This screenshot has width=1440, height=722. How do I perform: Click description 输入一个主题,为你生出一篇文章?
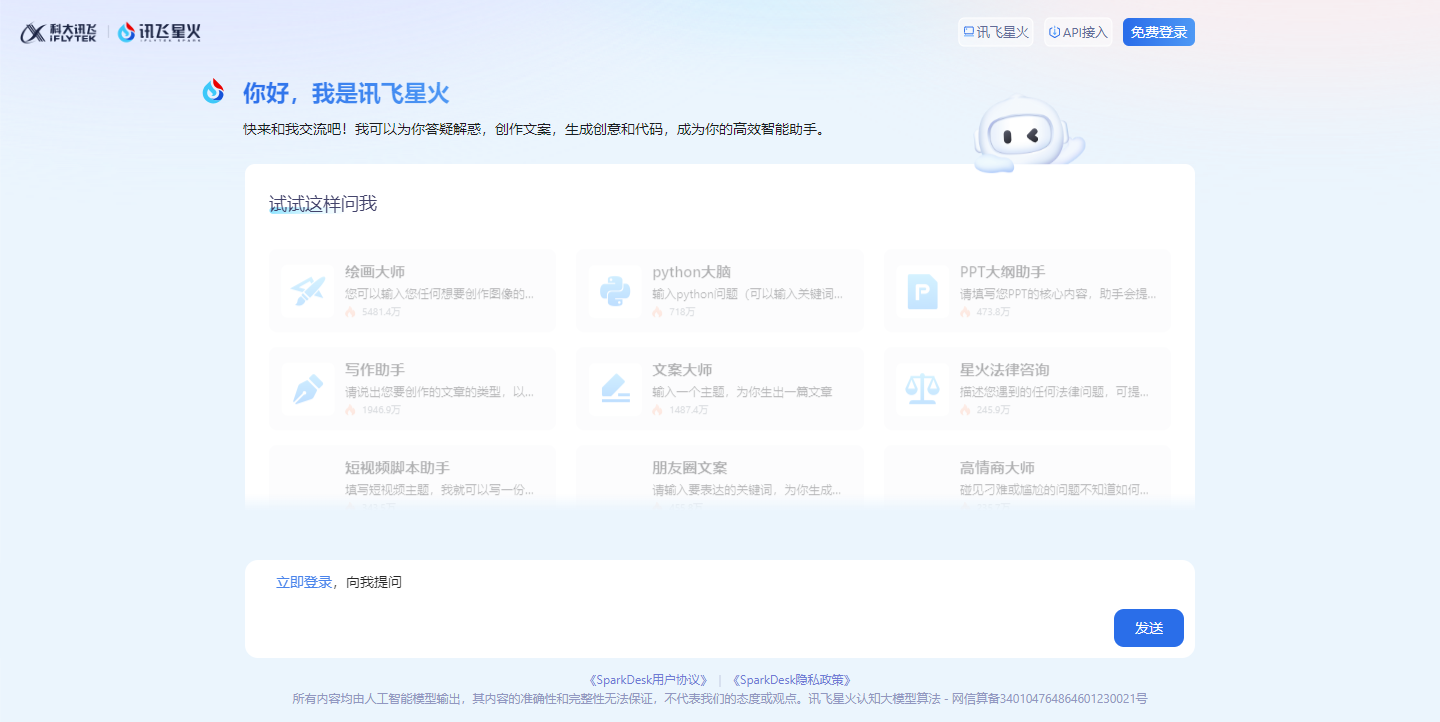click(742, 392)
